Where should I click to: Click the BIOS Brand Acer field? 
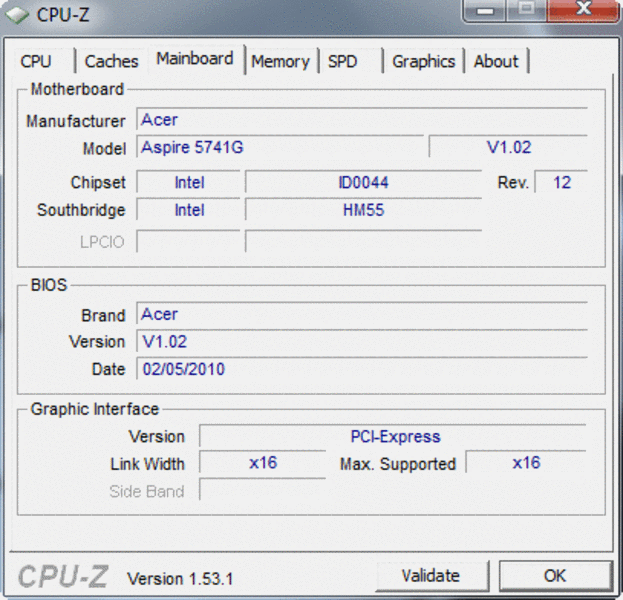click(x=362, y=314)
